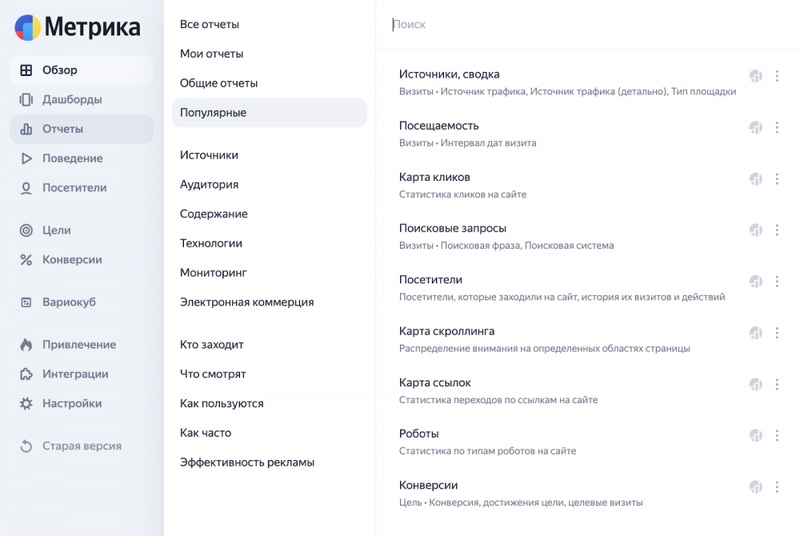Click the Привлечение flame icon
This screenshot has height=536, width=800.
pos(26,345)
